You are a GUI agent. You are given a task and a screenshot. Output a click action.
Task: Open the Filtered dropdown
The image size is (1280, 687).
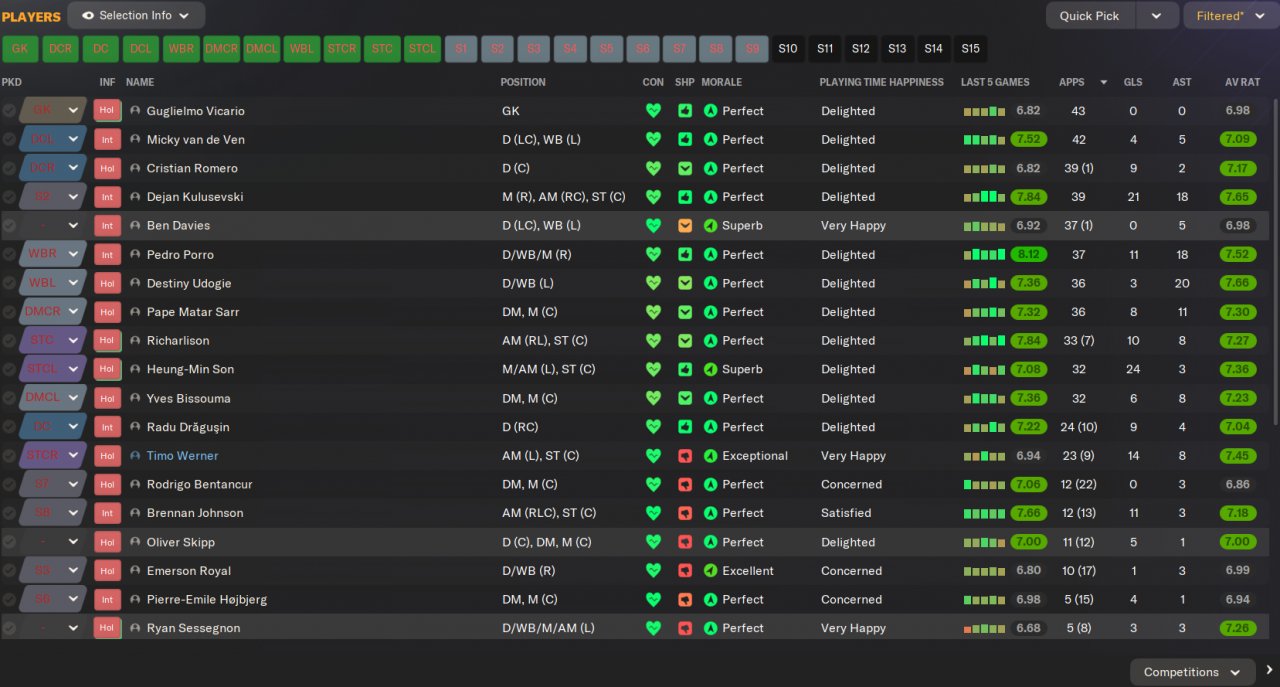1231,16
